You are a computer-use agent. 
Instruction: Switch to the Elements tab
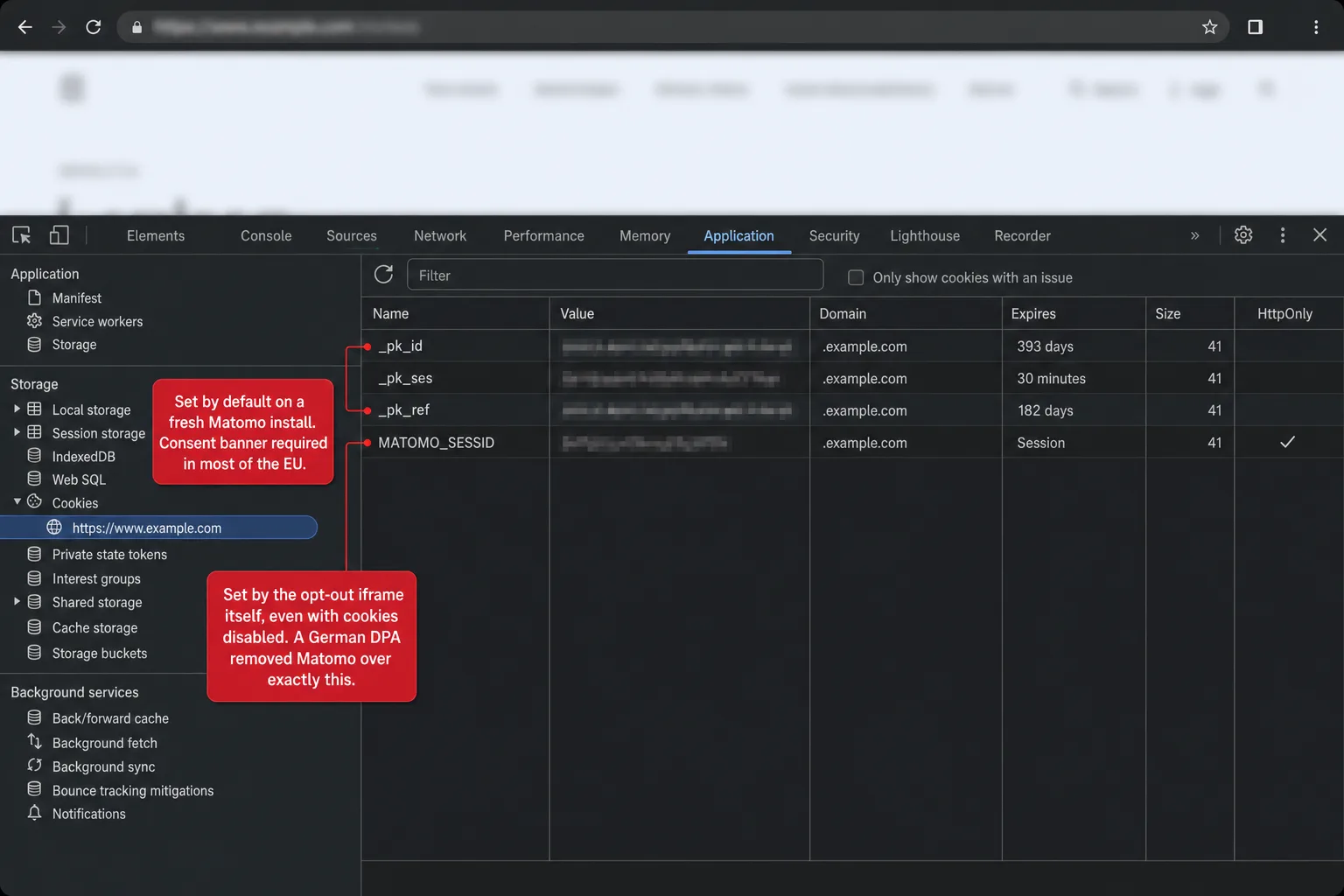coord(156,236)
